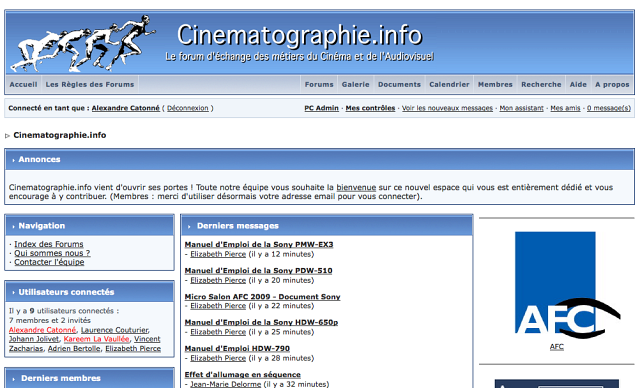The image size is (640, 388).
Task: Open Les Règles des Forums page
Action: pos(90,84)
